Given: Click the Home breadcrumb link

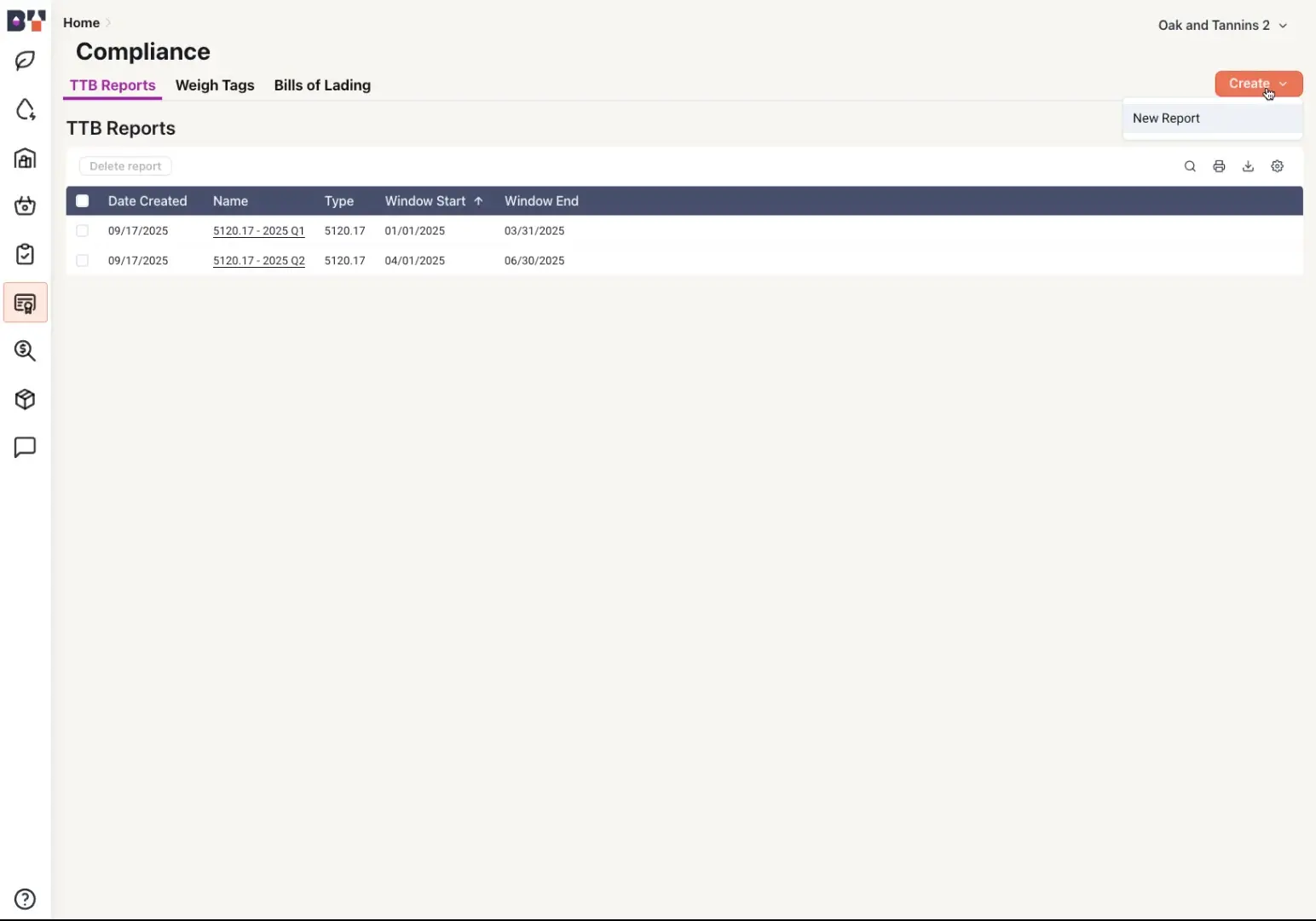Looking at the screenshot, I should coord(81,23).
